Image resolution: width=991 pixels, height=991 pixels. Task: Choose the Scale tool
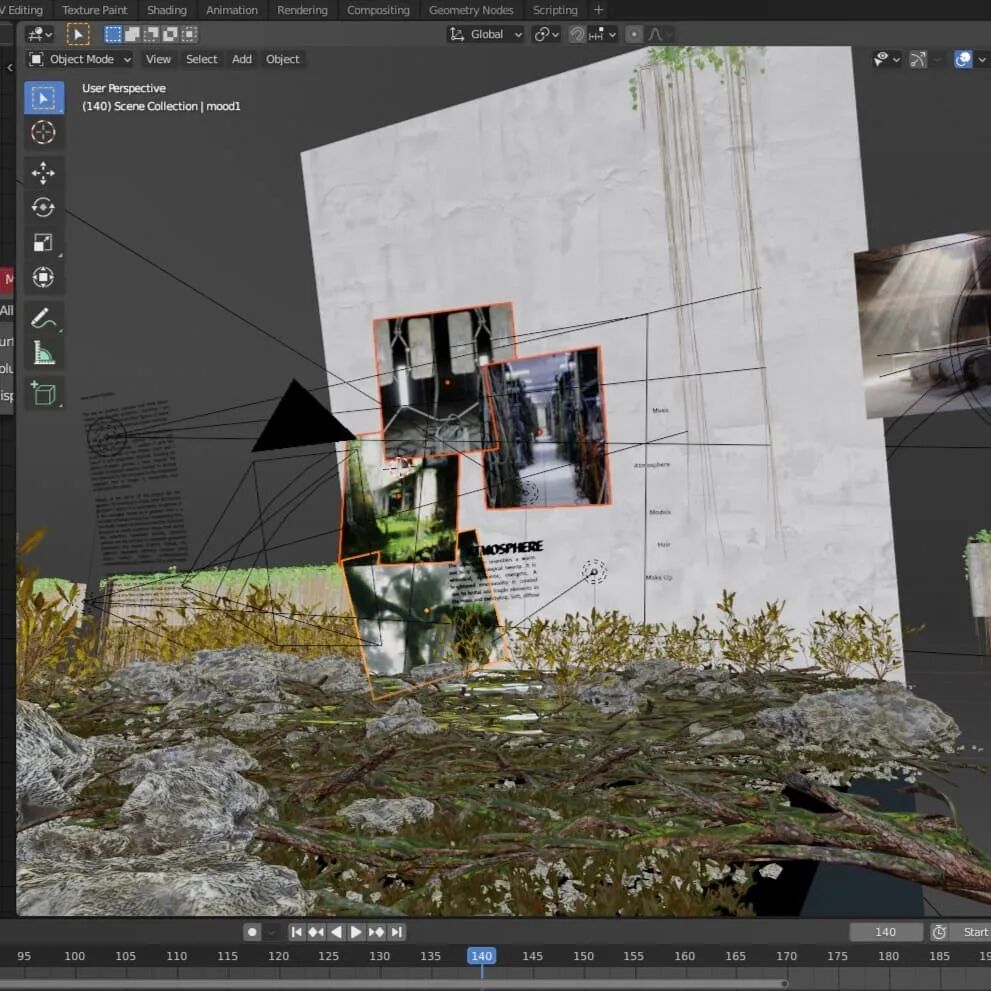tap(43, 243)
